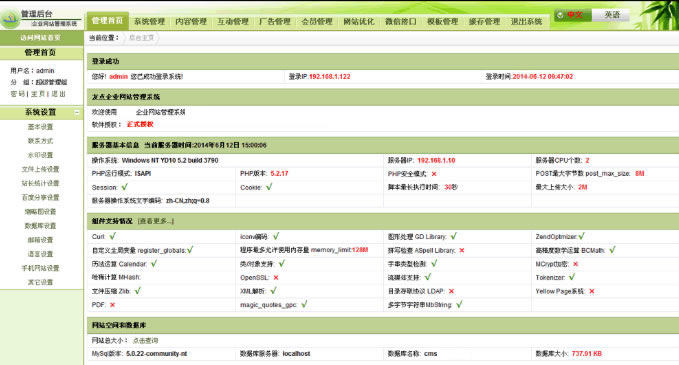Click the database size 737.91 KB
Screen dimensions: 679x365
pos(587,354)
